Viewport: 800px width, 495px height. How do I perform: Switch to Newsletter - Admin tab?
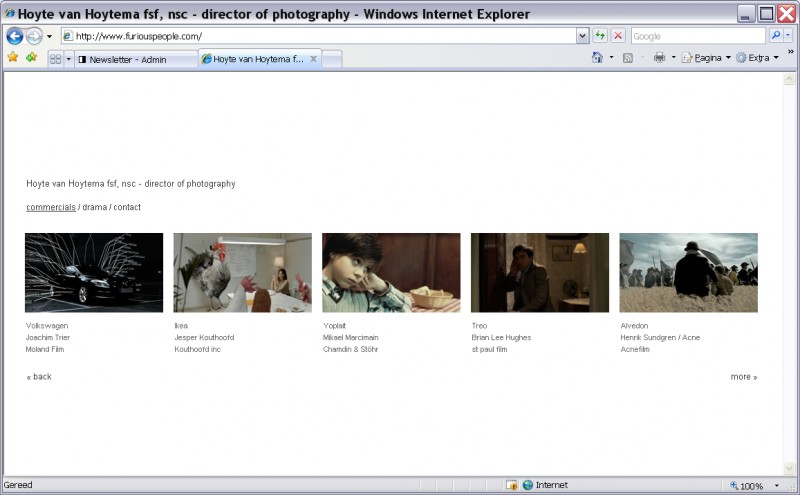tap(136, 60)
